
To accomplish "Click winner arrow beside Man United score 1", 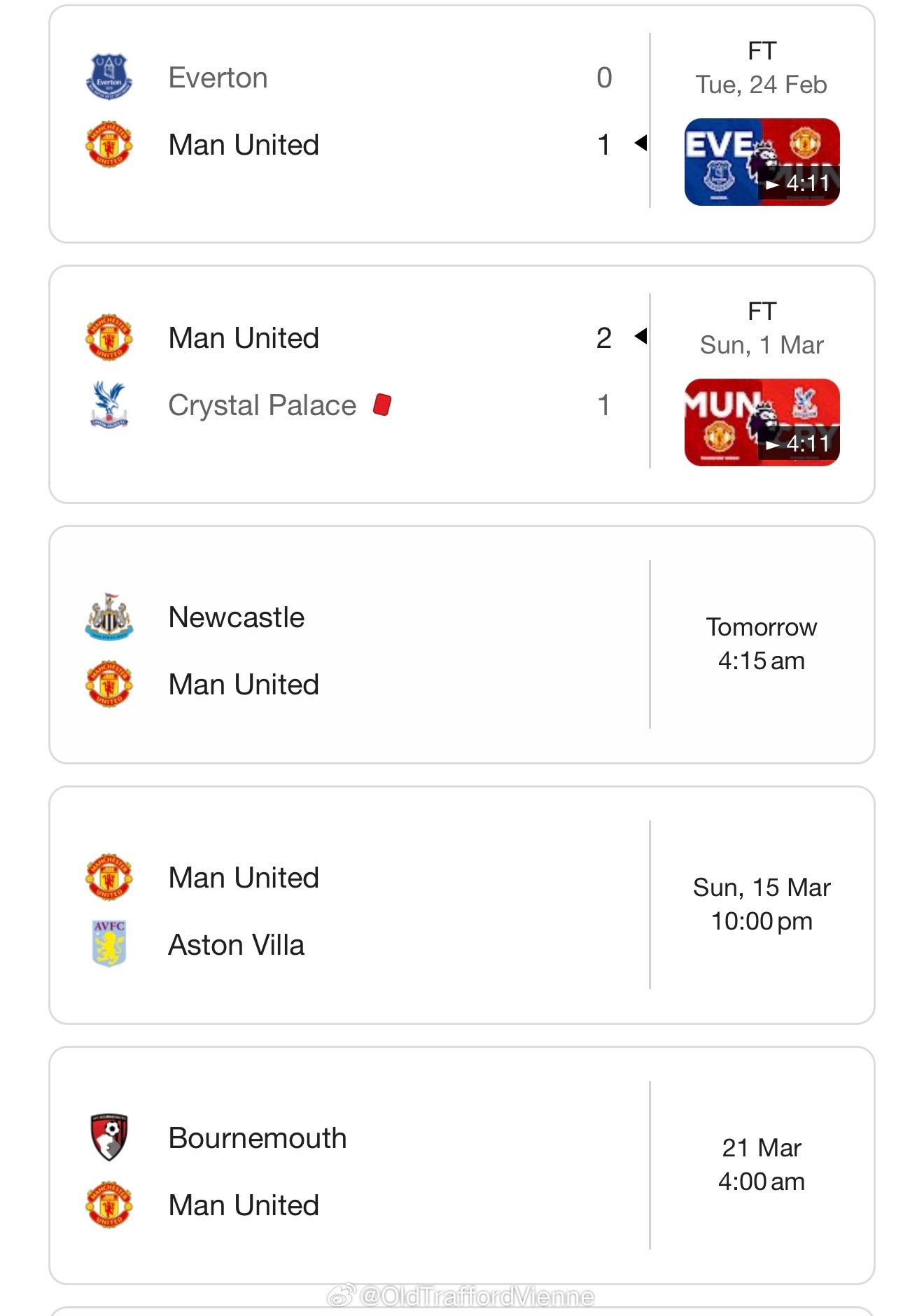I will [640, 143].
